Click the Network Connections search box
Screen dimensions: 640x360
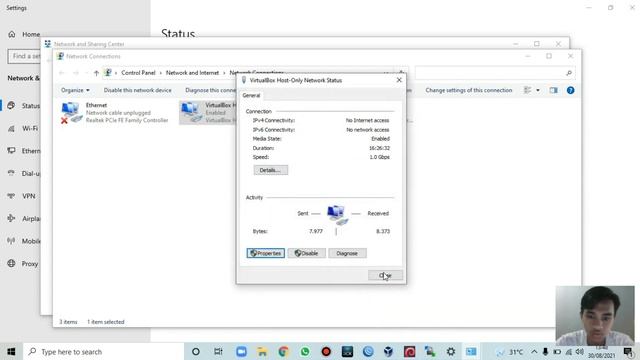coord(489,73)
